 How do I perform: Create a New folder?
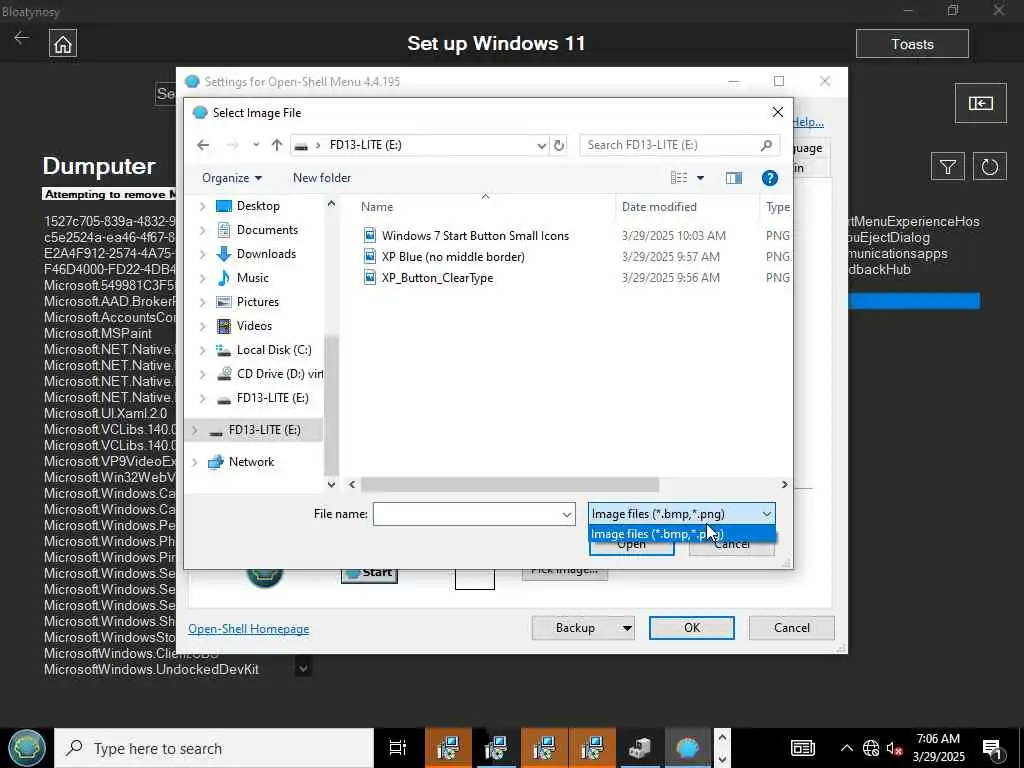coord(321,178)
